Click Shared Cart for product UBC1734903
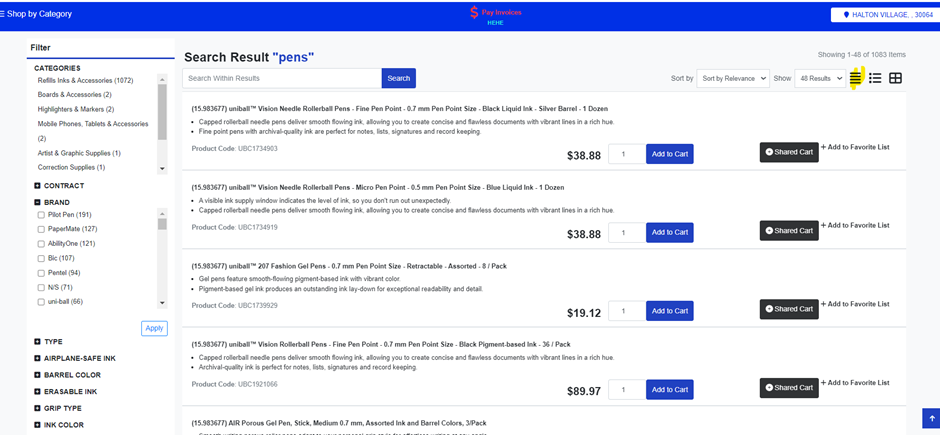Viewport: 940px width, 435px height. pyautogui.click(x=789, y=152)
